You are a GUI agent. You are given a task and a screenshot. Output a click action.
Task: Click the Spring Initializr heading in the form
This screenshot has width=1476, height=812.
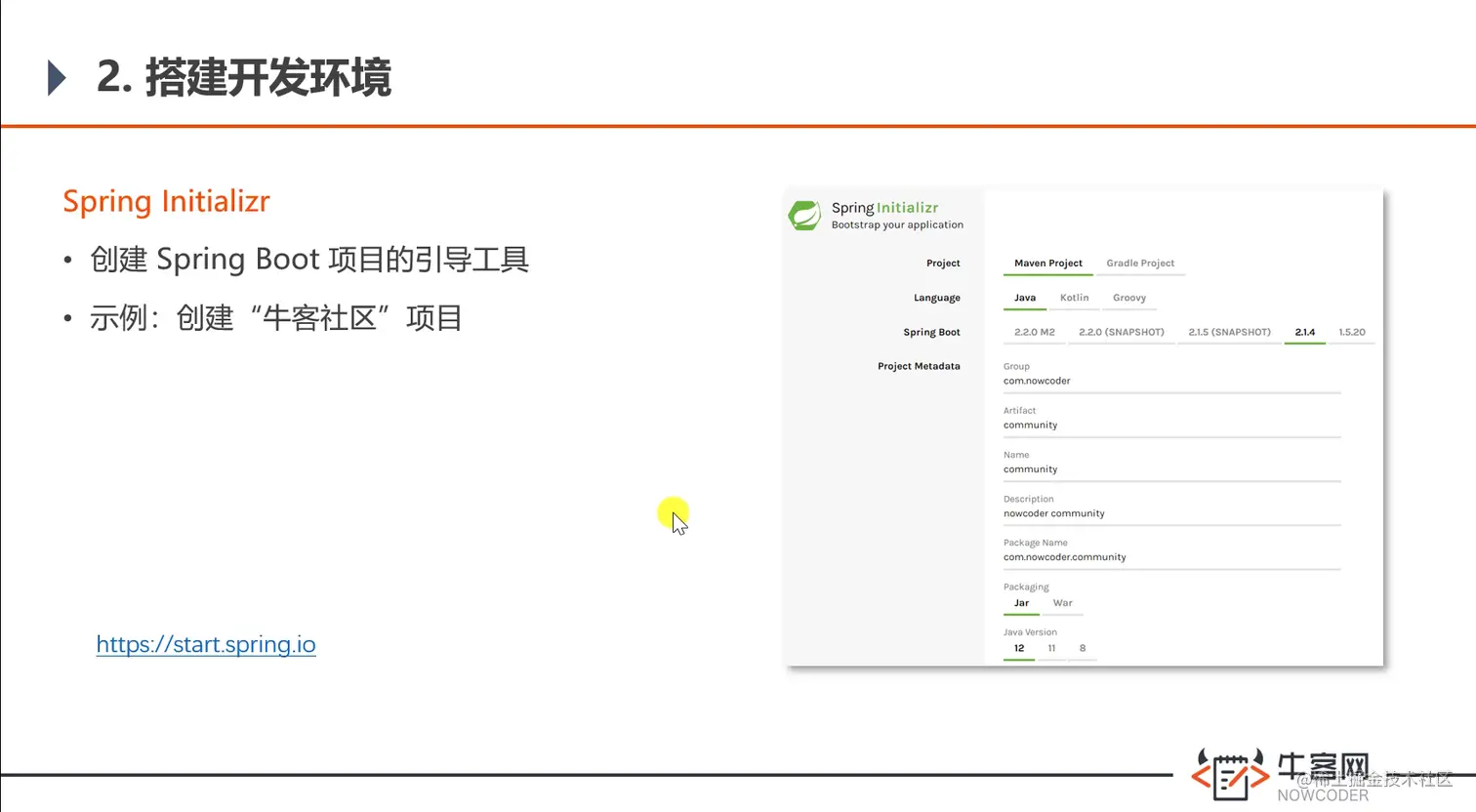click(x=884, y=208)
